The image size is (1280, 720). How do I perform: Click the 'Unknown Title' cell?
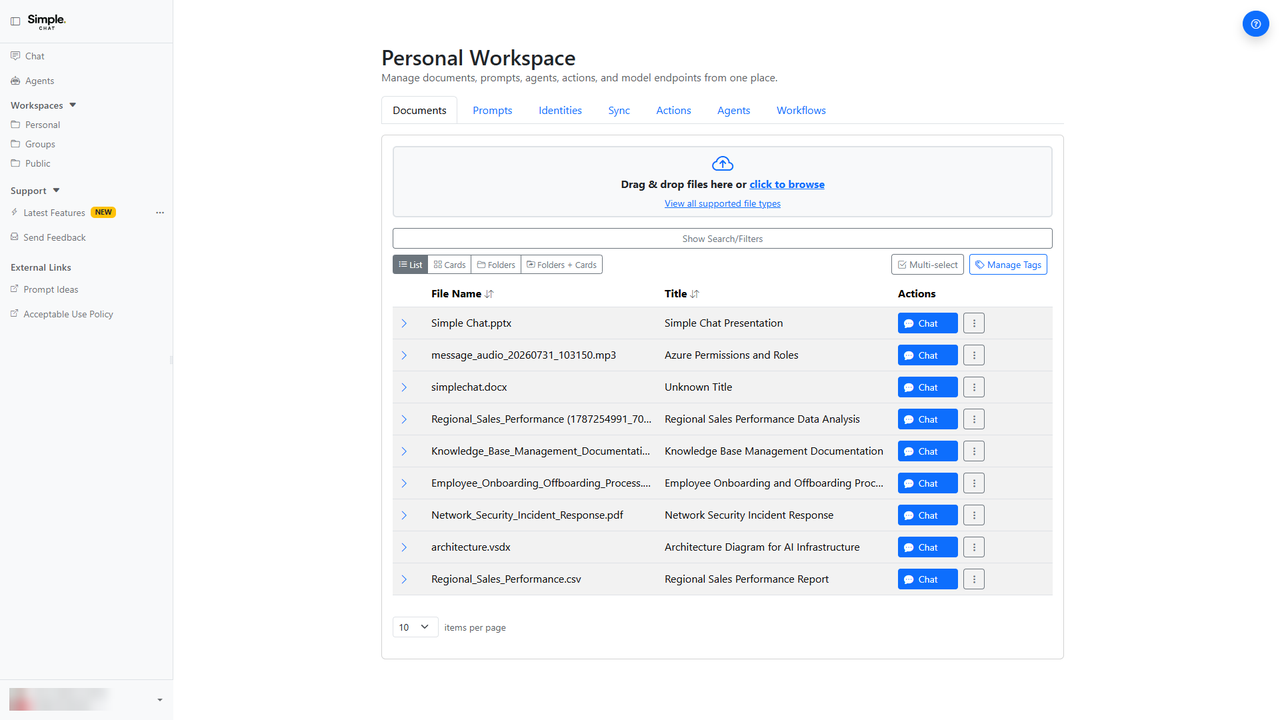(698, 387)
